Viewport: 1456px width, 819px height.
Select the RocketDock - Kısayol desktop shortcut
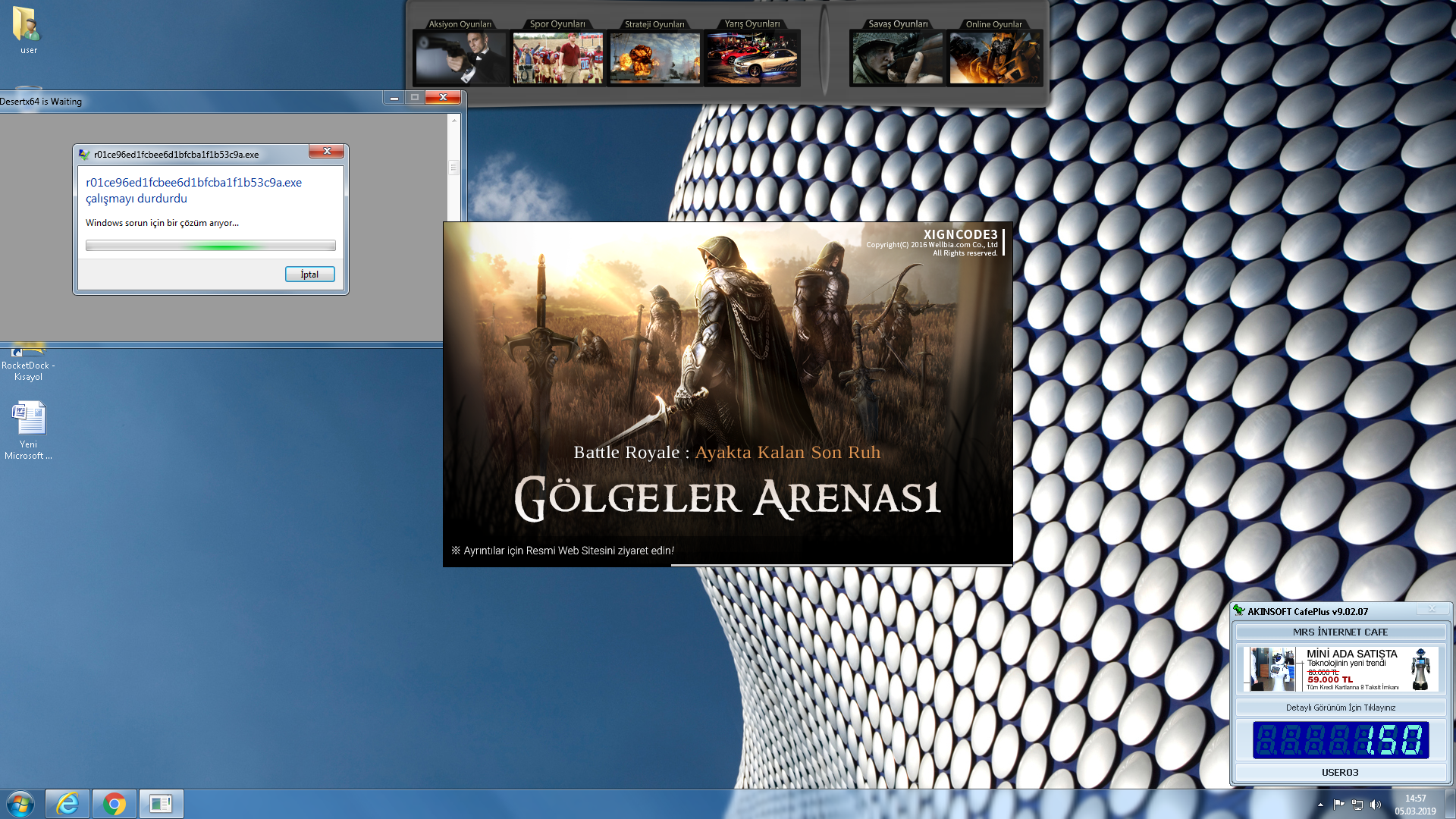pos(28,362)
